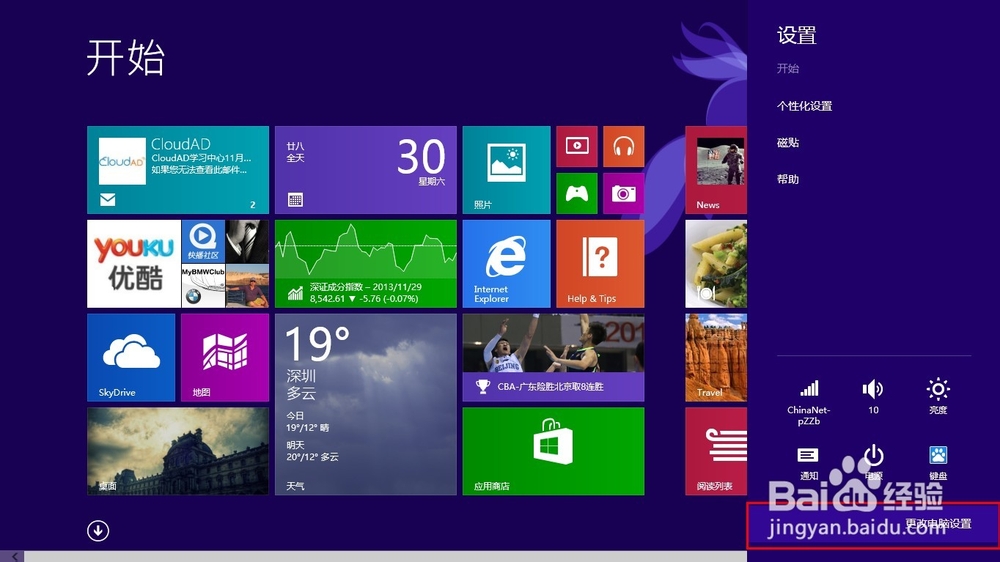
Task: Open the Sports CBA news tile
Action: (553, 357)
